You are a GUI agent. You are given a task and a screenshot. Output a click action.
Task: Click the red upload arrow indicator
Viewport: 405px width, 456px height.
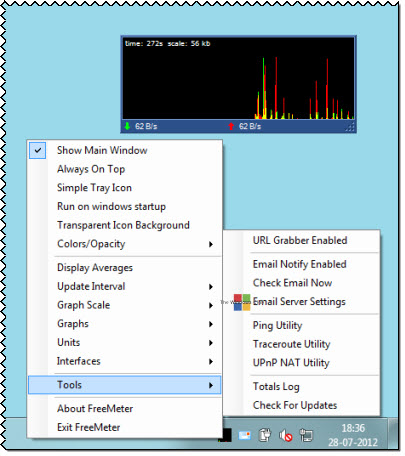[231, 126]
